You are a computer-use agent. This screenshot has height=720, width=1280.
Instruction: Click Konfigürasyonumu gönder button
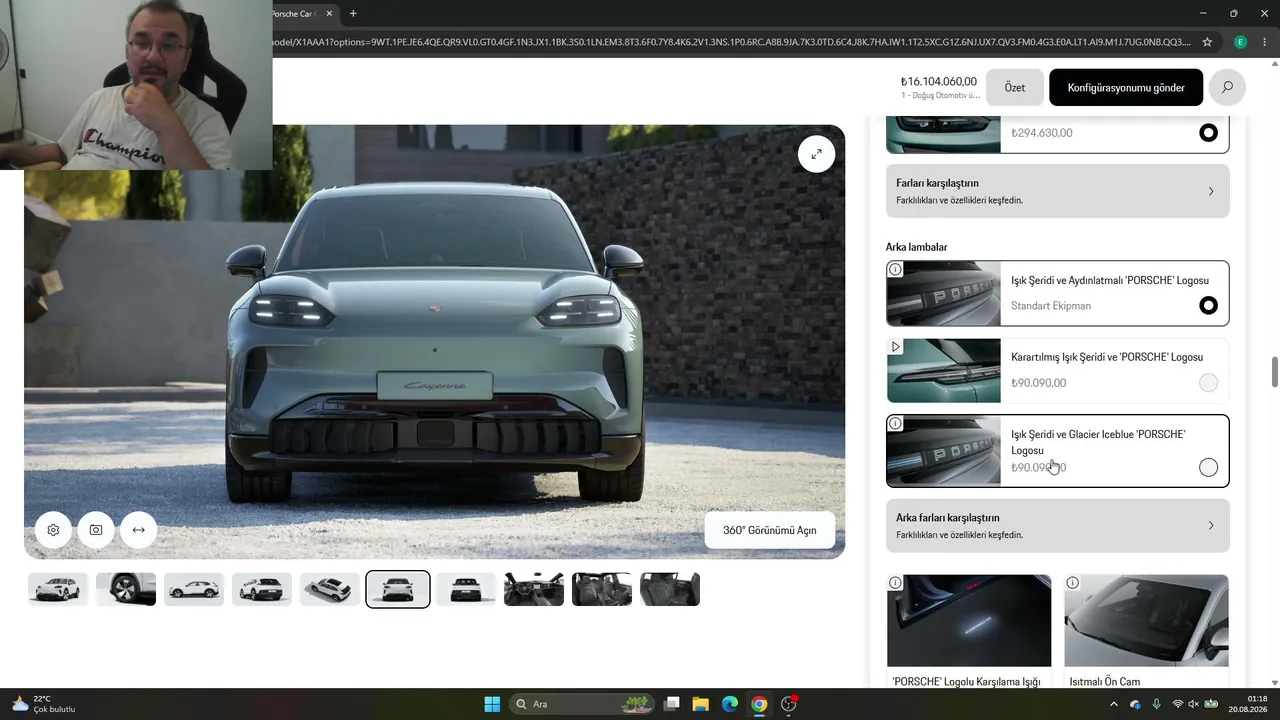click(x=1126, y=87)
